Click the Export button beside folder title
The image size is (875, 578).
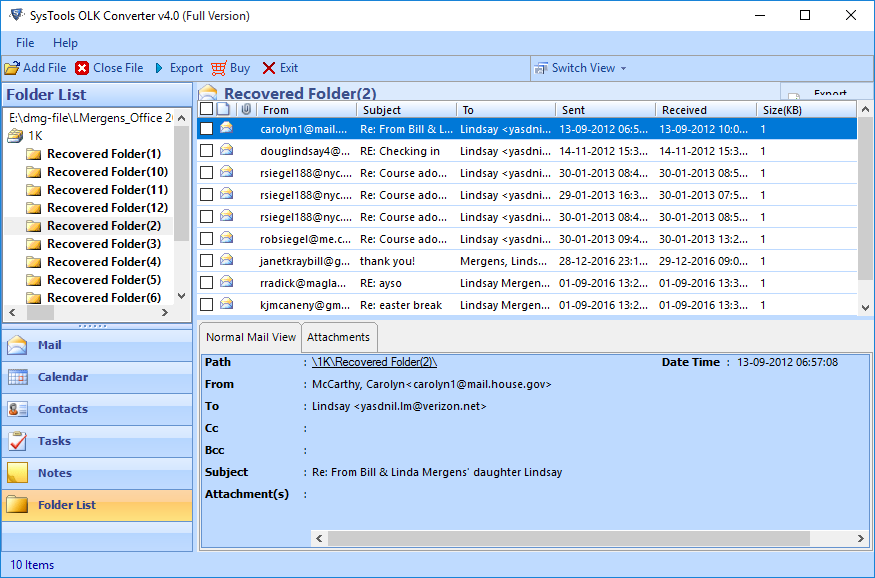pos(828,92)
